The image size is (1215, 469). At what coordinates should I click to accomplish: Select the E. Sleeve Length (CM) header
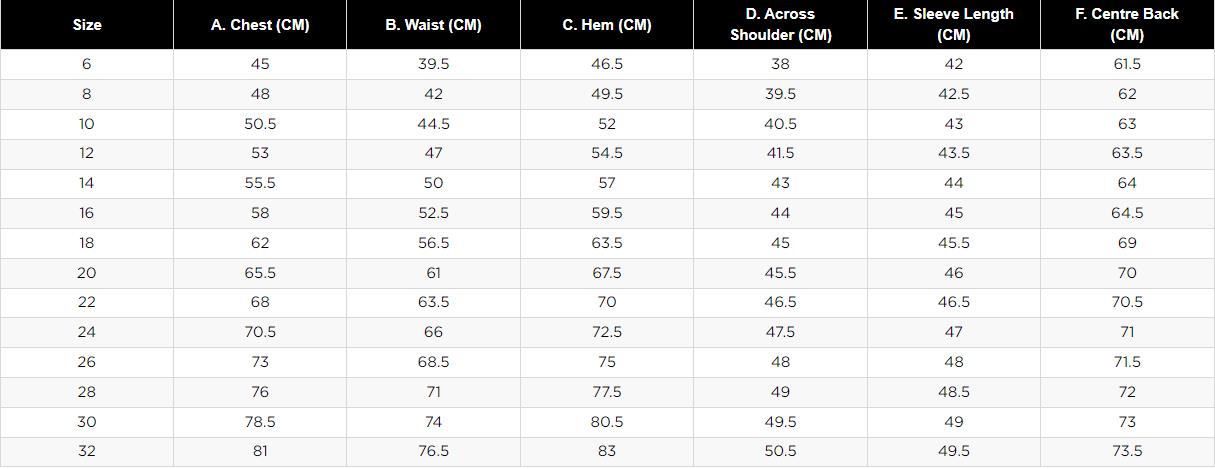point(954,25)
